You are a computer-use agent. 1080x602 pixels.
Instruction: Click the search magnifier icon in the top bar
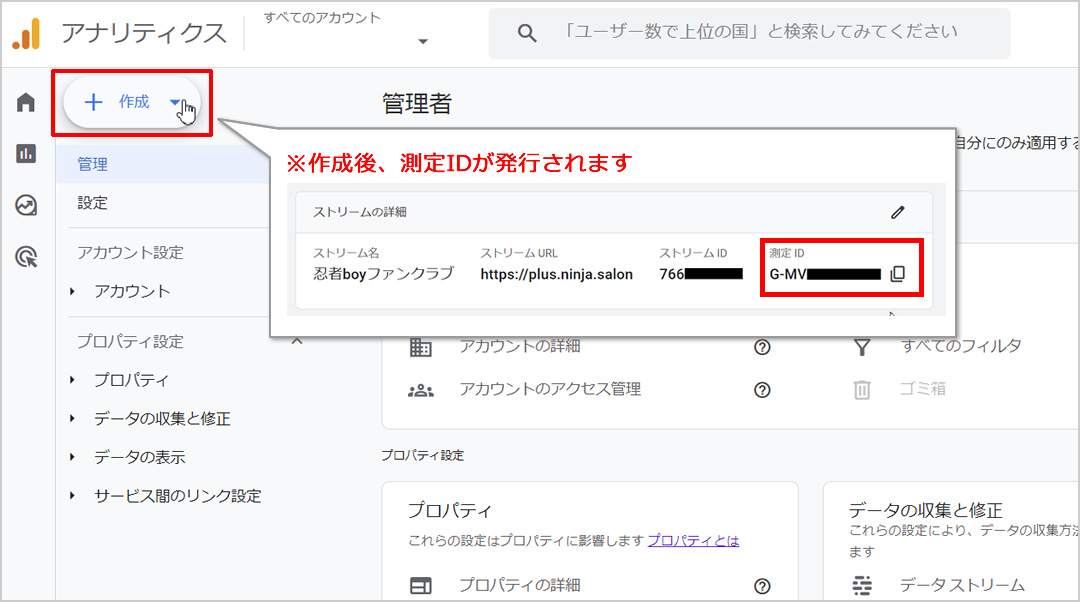(x=527, y=33)
